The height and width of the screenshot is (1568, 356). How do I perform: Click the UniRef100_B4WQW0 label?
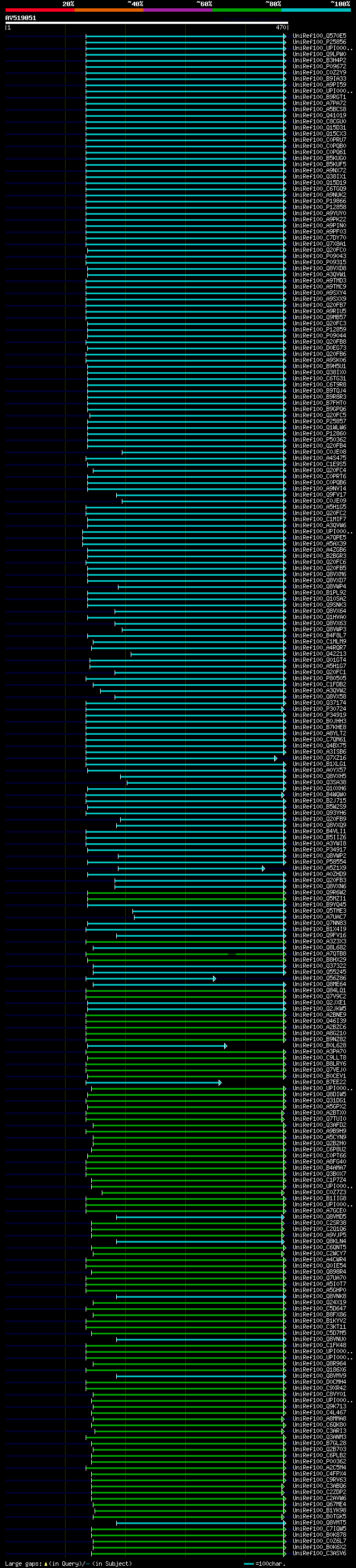(319, 794)
